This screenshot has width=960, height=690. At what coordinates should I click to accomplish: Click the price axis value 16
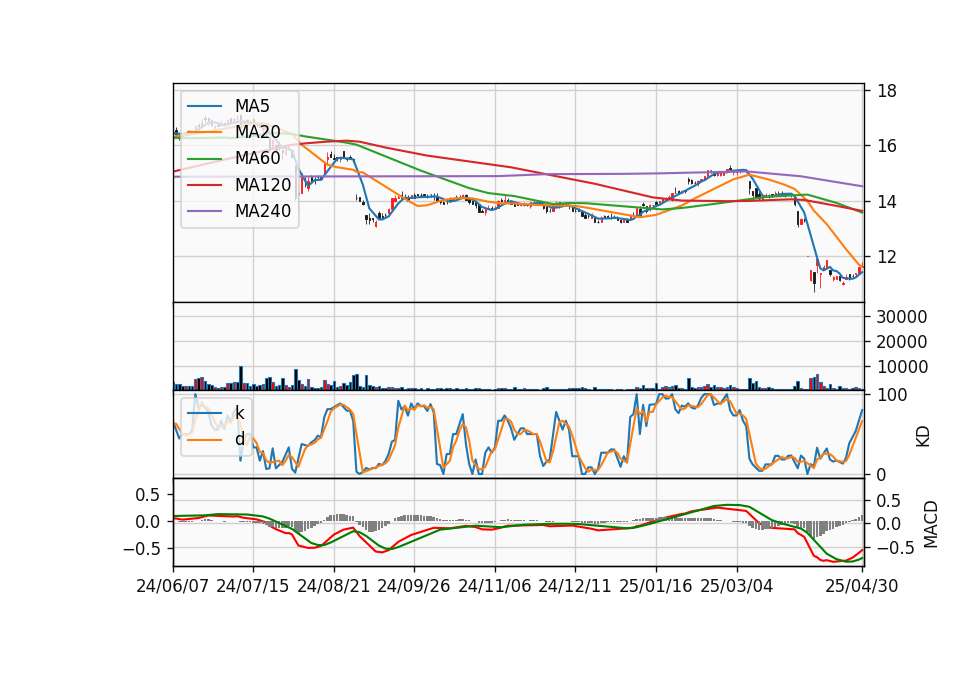click(887, 146)
